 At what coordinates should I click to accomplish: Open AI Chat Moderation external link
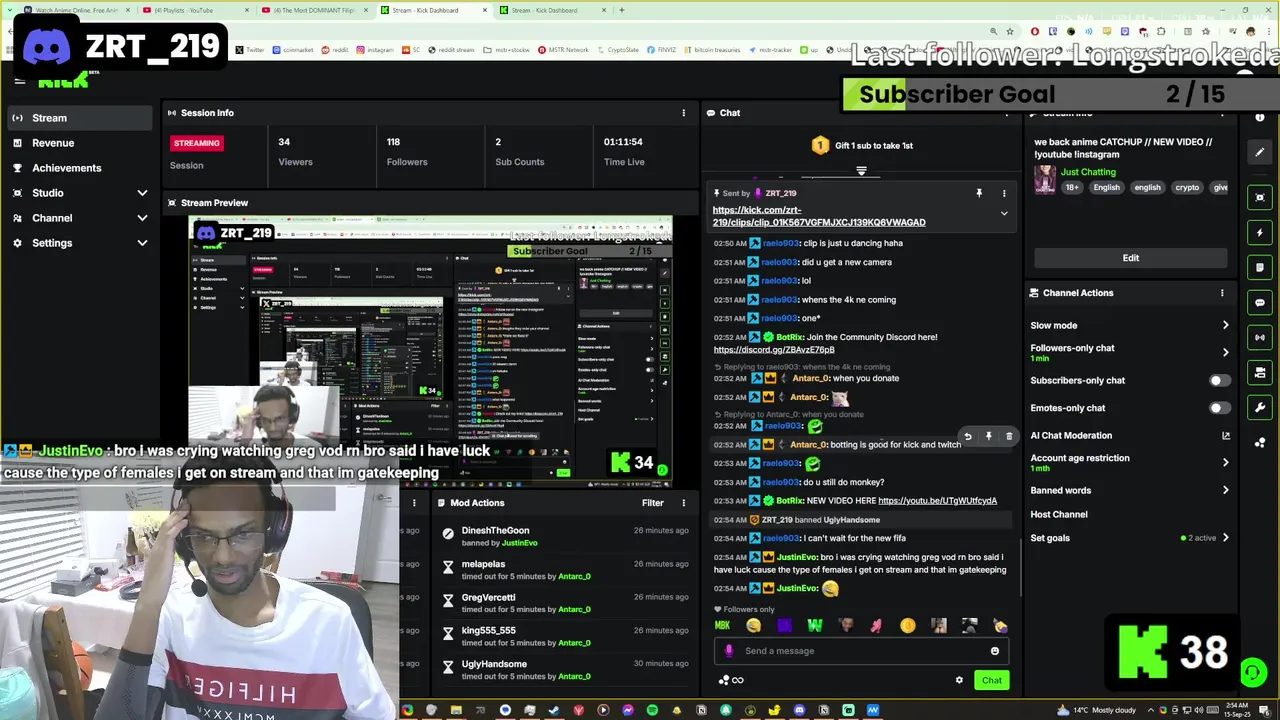pyautogui.click(x=1225, y=436)
